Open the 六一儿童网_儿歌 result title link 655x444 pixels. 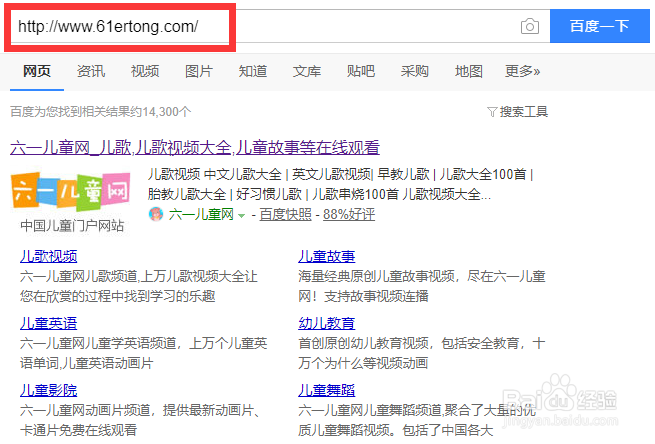195,147
